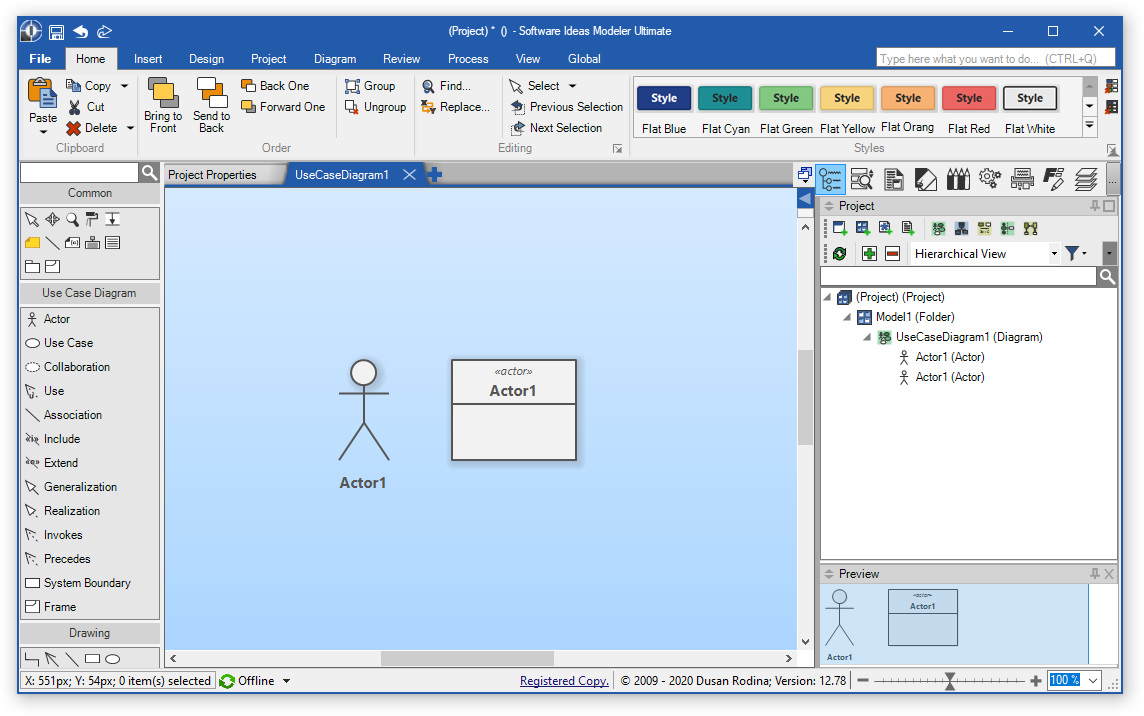The width and height of the screenshot is (1144, 716).
Task: Apply the Flat Red style swatch
Action: 968,98
